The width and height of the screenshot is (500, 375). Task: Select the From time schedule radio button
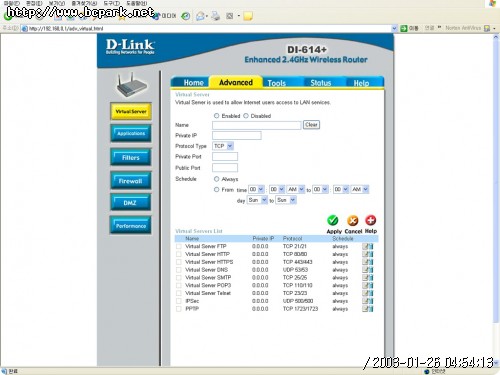(x=216, y=189)
